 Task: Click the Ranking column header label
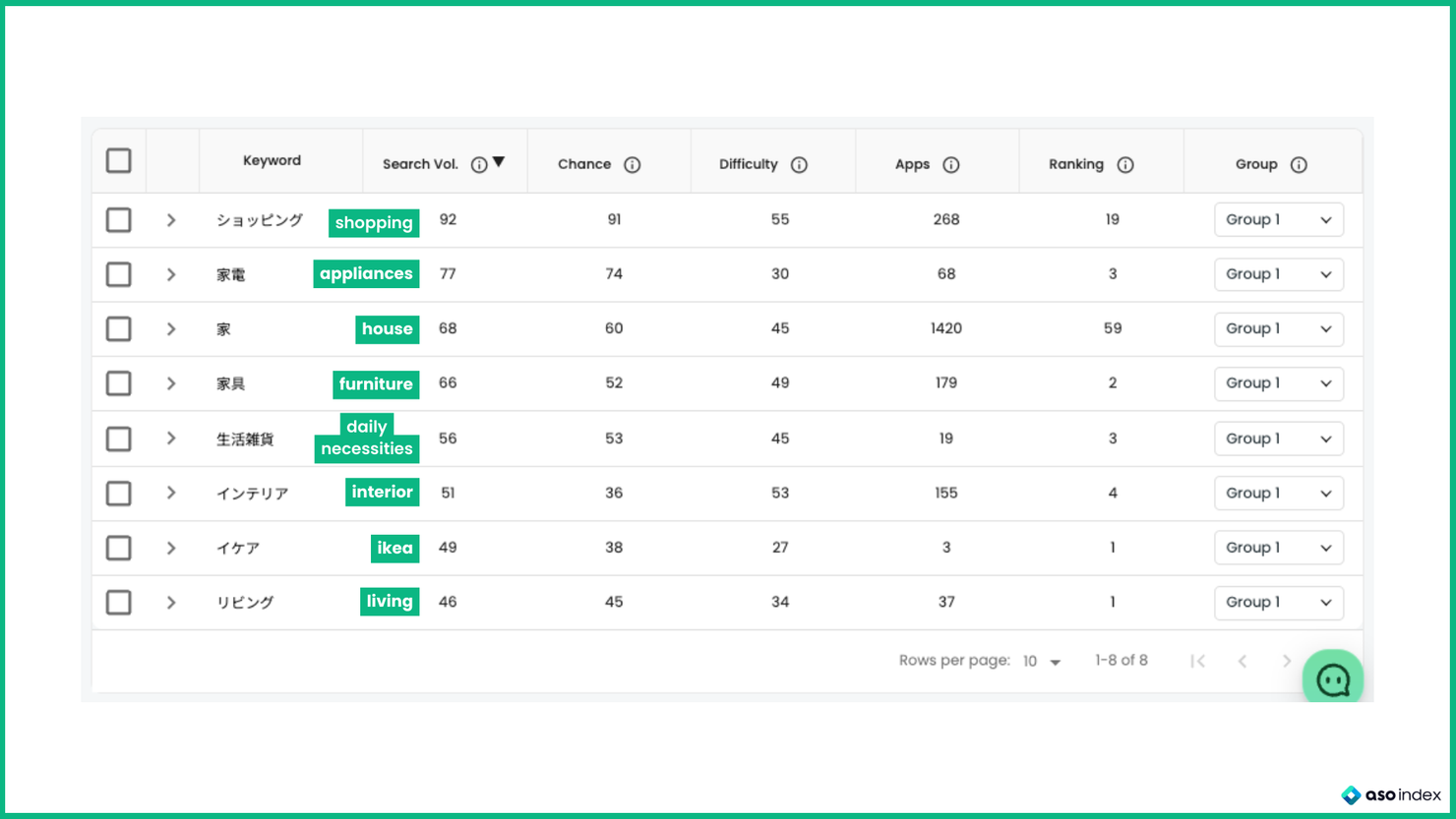(1076, 164)
